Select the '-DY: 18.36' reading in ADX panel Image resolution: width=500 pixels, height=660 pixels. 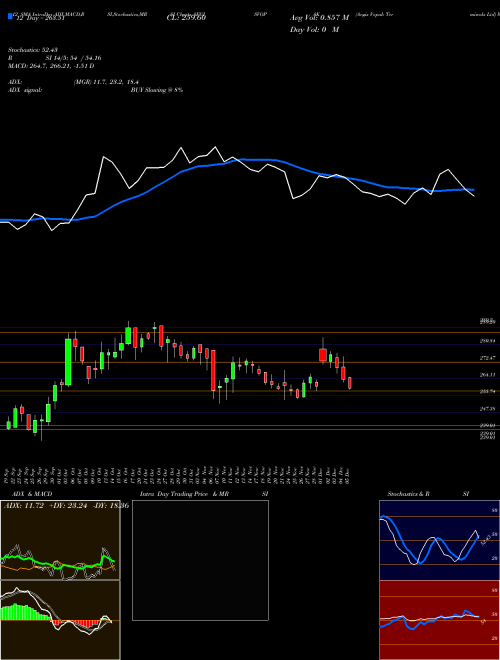pos(110,506)
